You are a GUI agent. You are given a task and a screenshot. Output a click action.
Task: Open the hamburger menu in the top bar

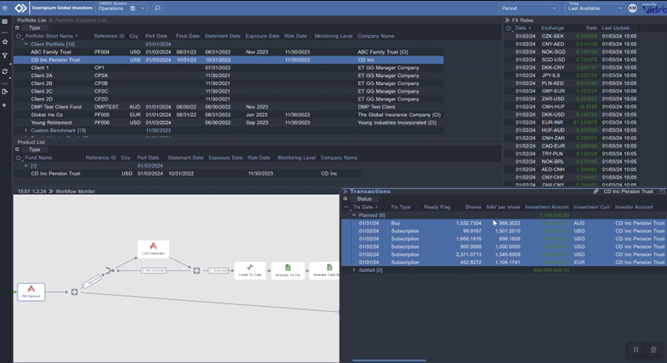coord(5,8)
